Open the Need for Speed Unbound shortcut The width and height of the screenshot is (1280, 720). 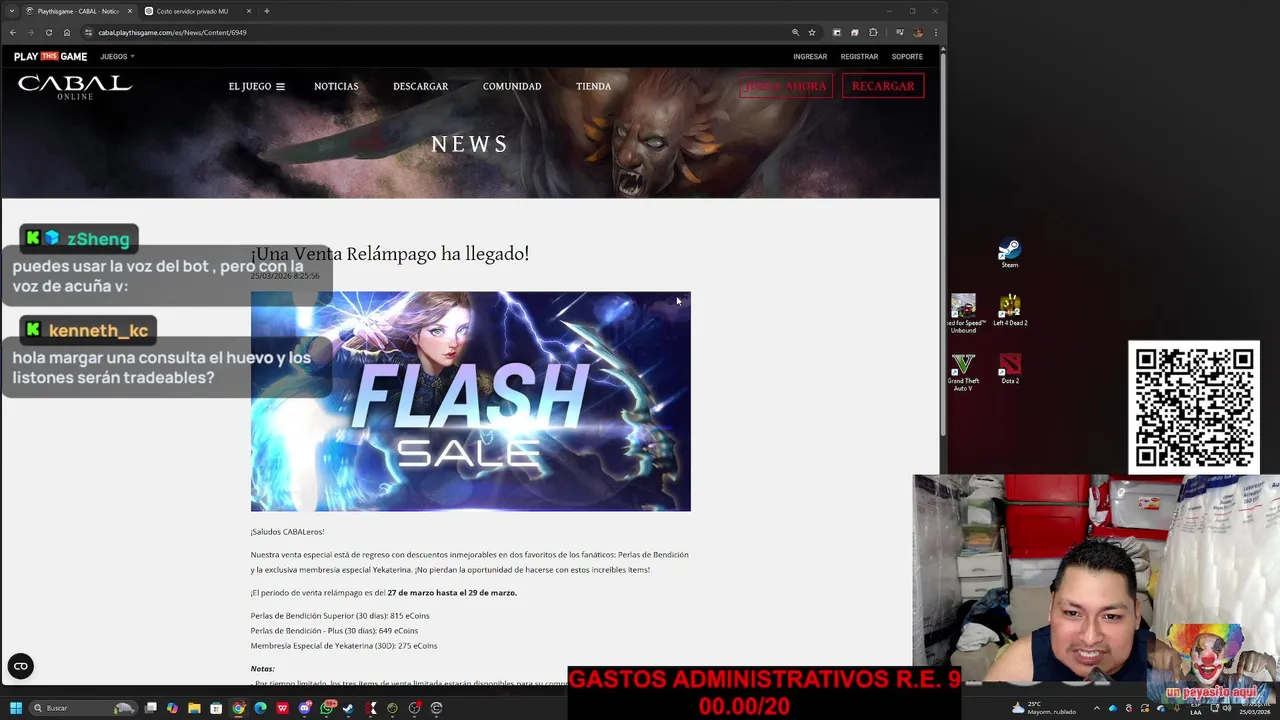click(x=963, y=313)
